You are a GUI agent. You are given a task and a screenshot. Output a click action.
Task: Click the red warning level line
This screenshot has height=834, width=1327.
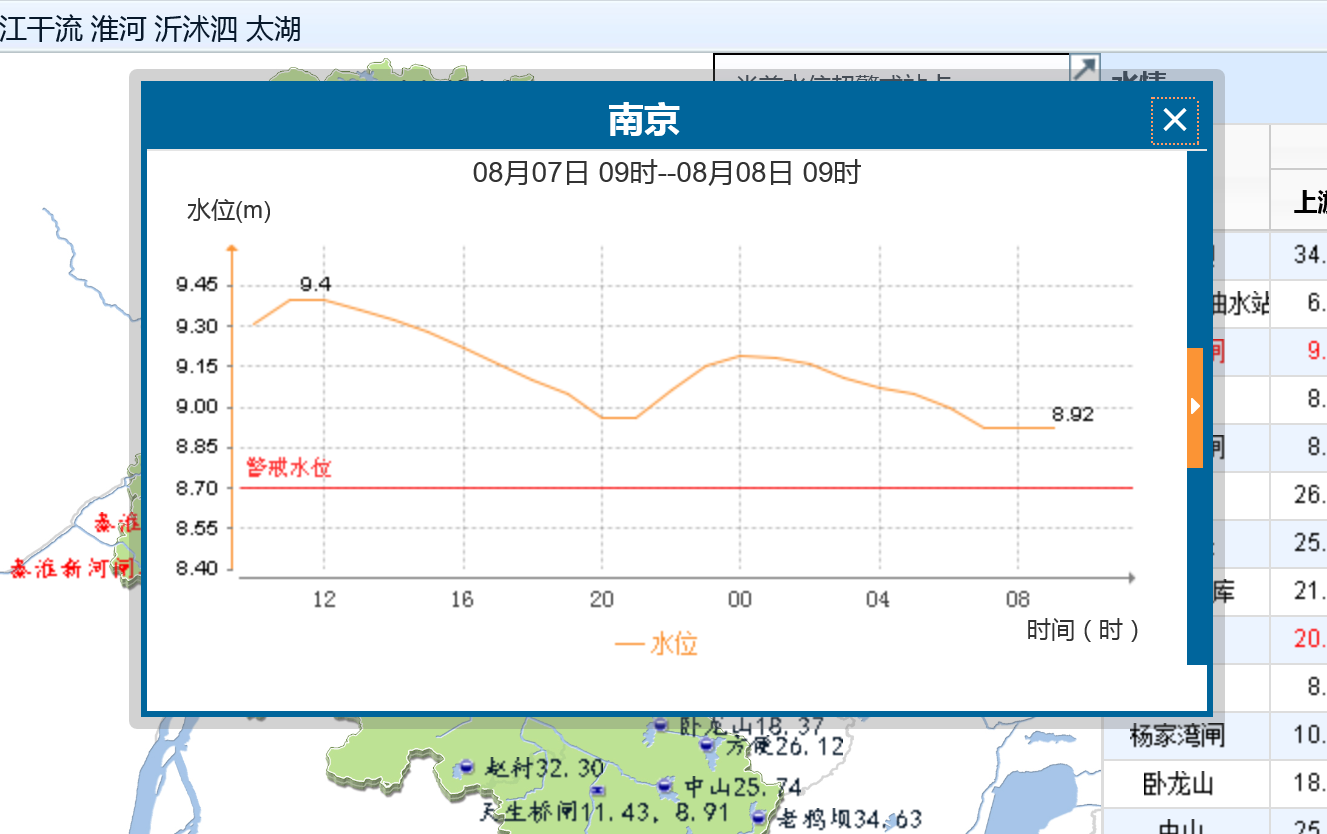(686, 488)
